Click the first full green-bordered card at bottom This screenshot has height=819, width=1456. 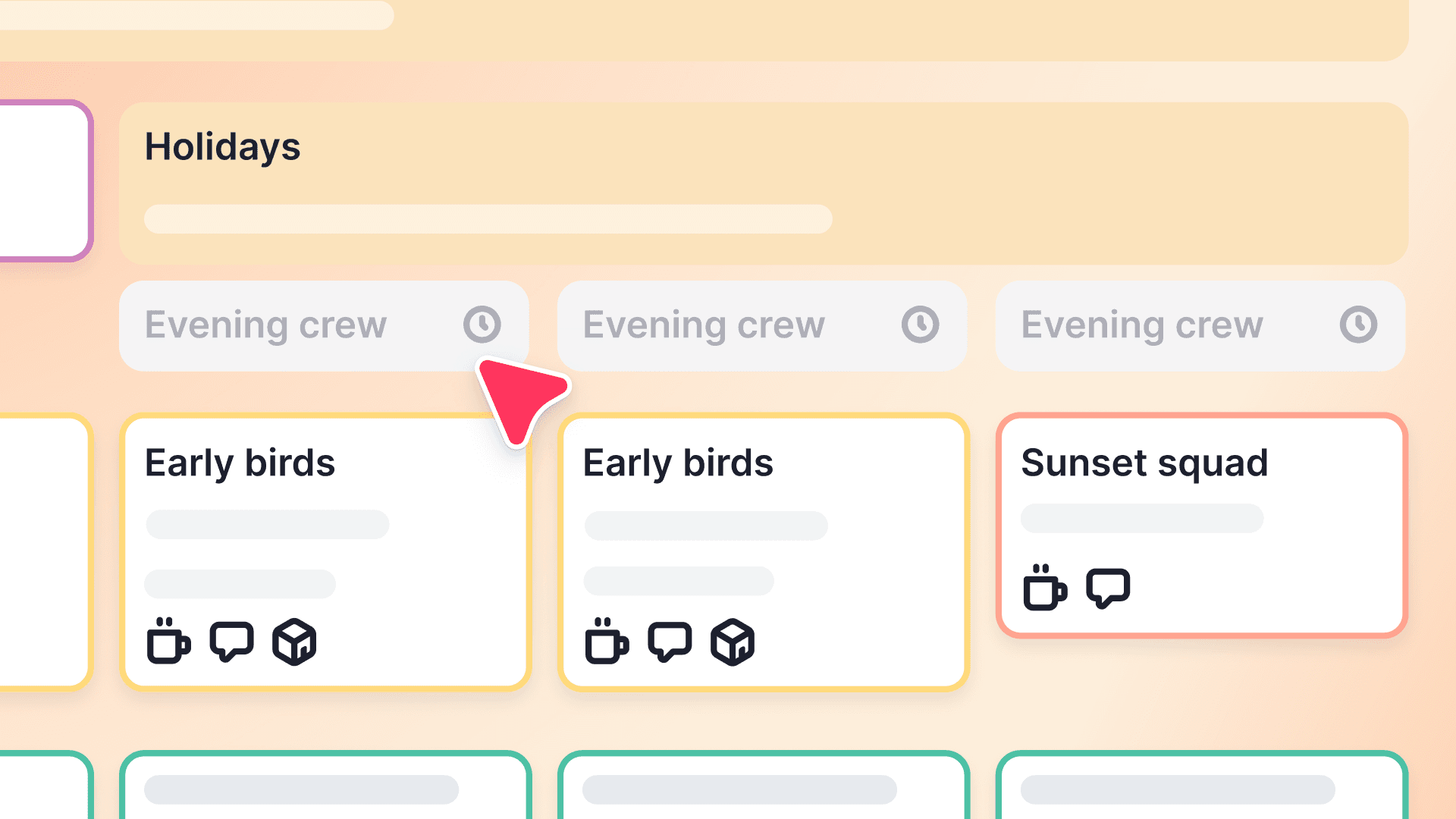point(325,787)
